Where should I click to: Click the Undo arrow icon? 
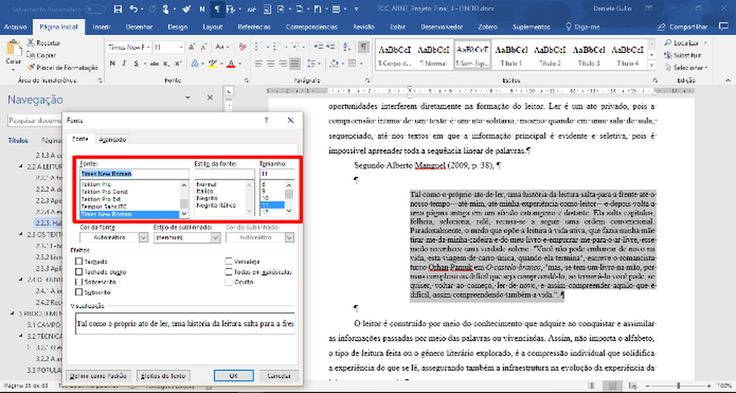pyautogui.click(x=134, y=9)
